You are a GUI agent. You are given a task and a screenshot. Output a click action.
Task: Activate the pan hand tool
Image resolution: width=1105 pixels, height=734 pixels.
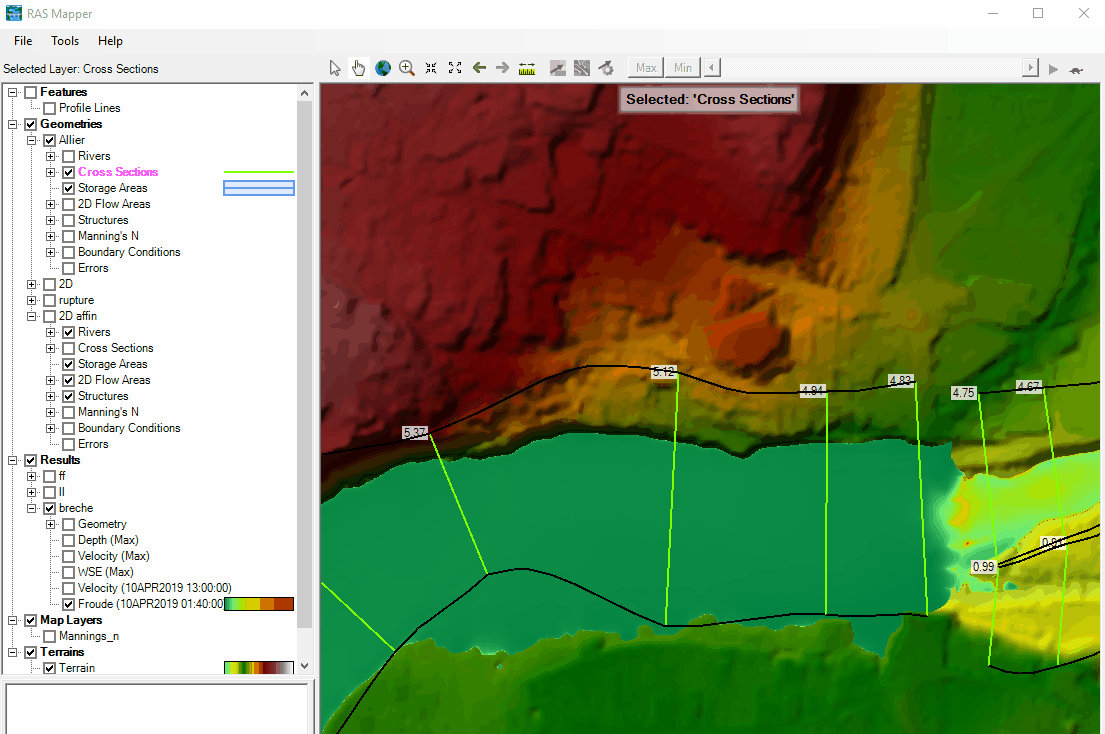tap(359, 68)
